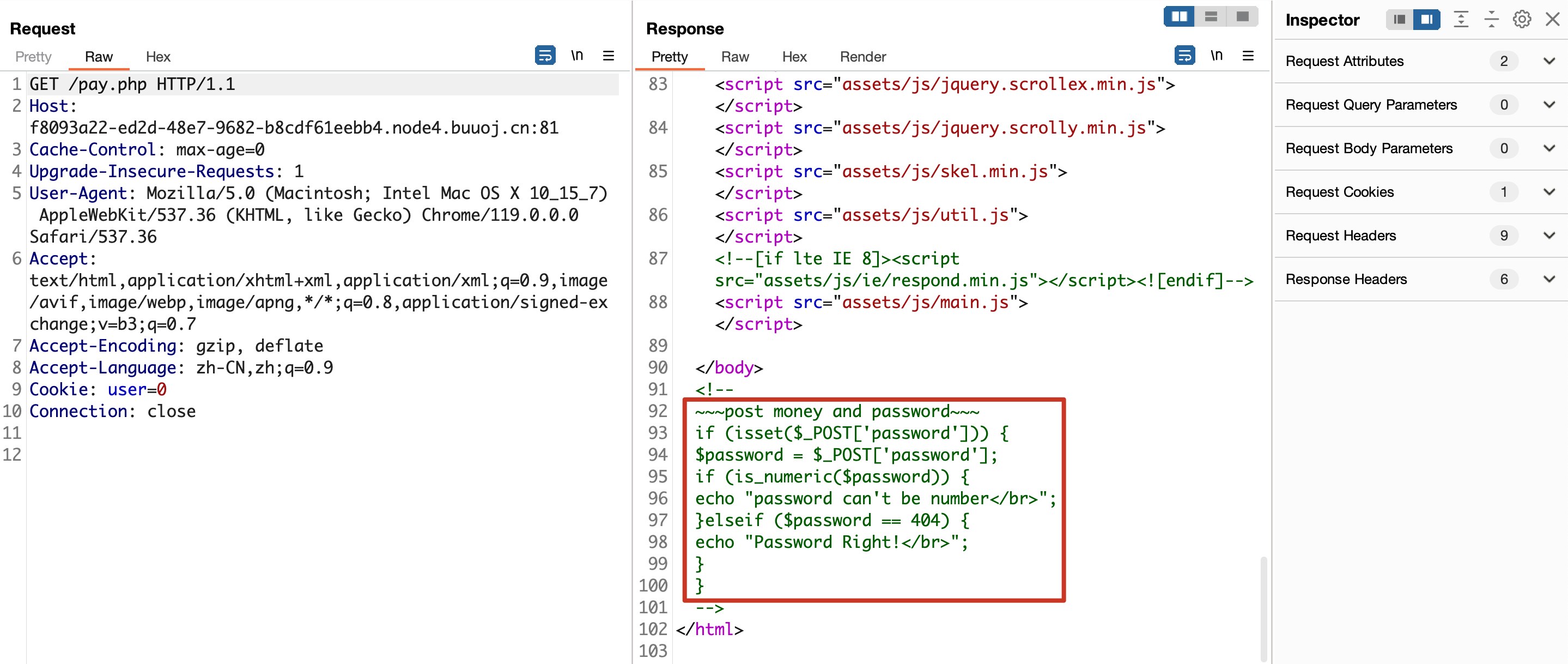Click the Accept-Language header line
Screen dimensions: 1568x664
[x=181, y=367]
